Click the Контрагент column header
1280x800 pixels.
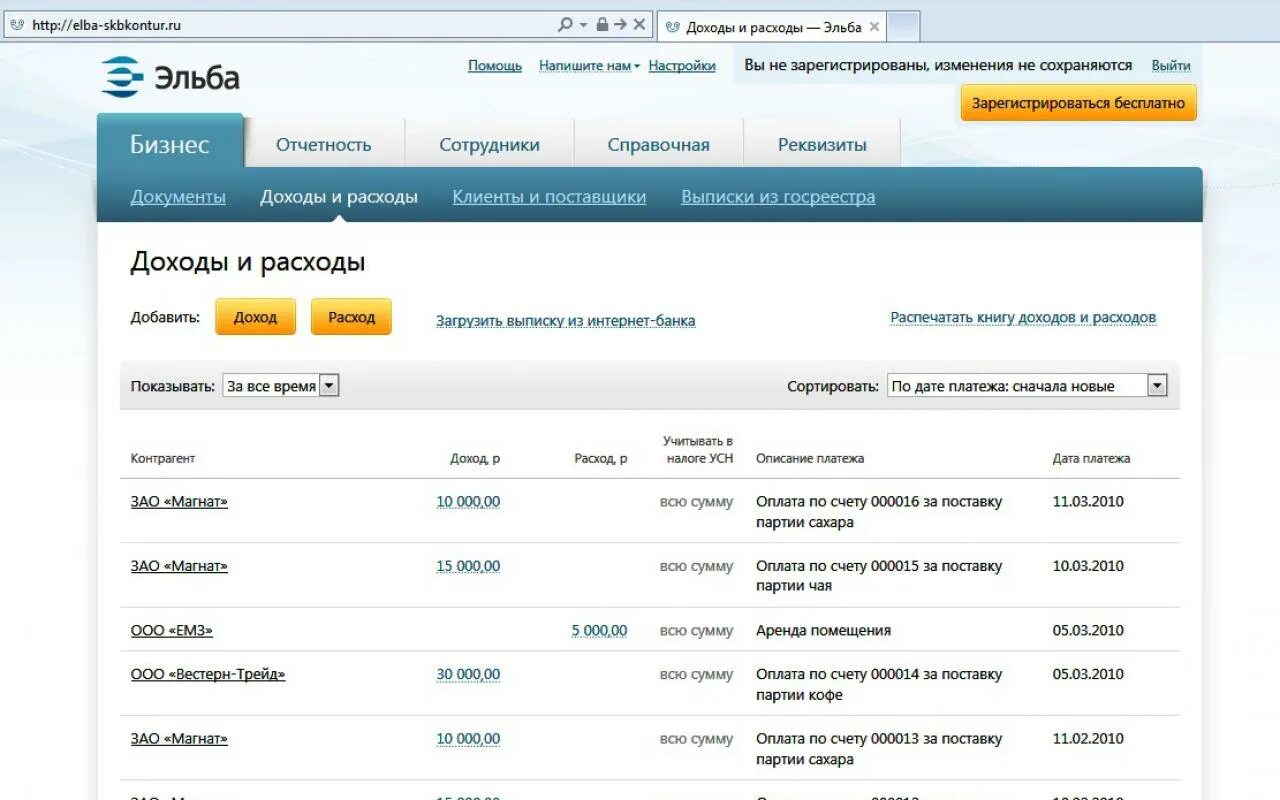point(163,459)
